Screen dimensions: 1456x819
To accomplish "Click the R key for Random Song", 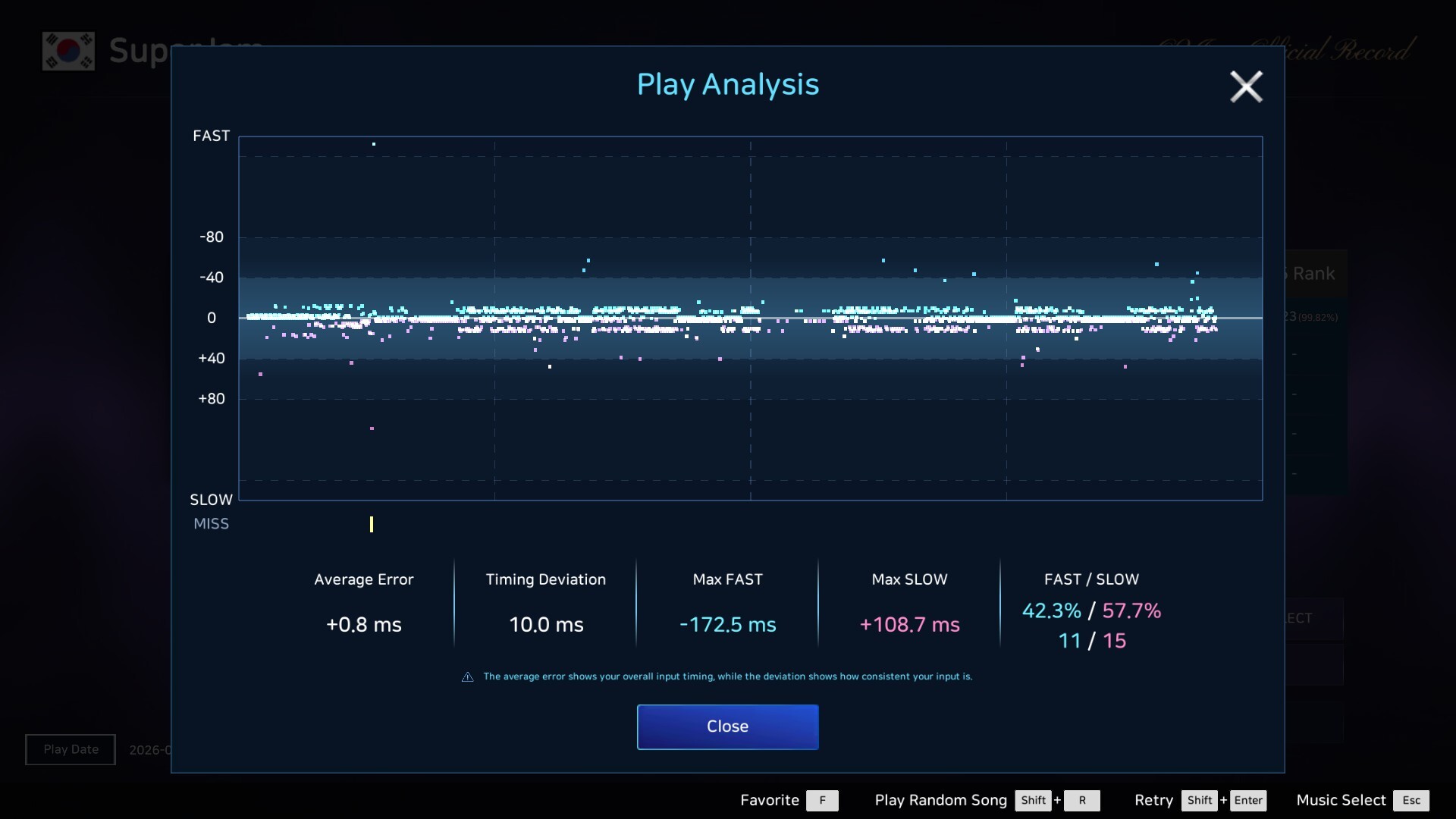I will coord(1082,800).
